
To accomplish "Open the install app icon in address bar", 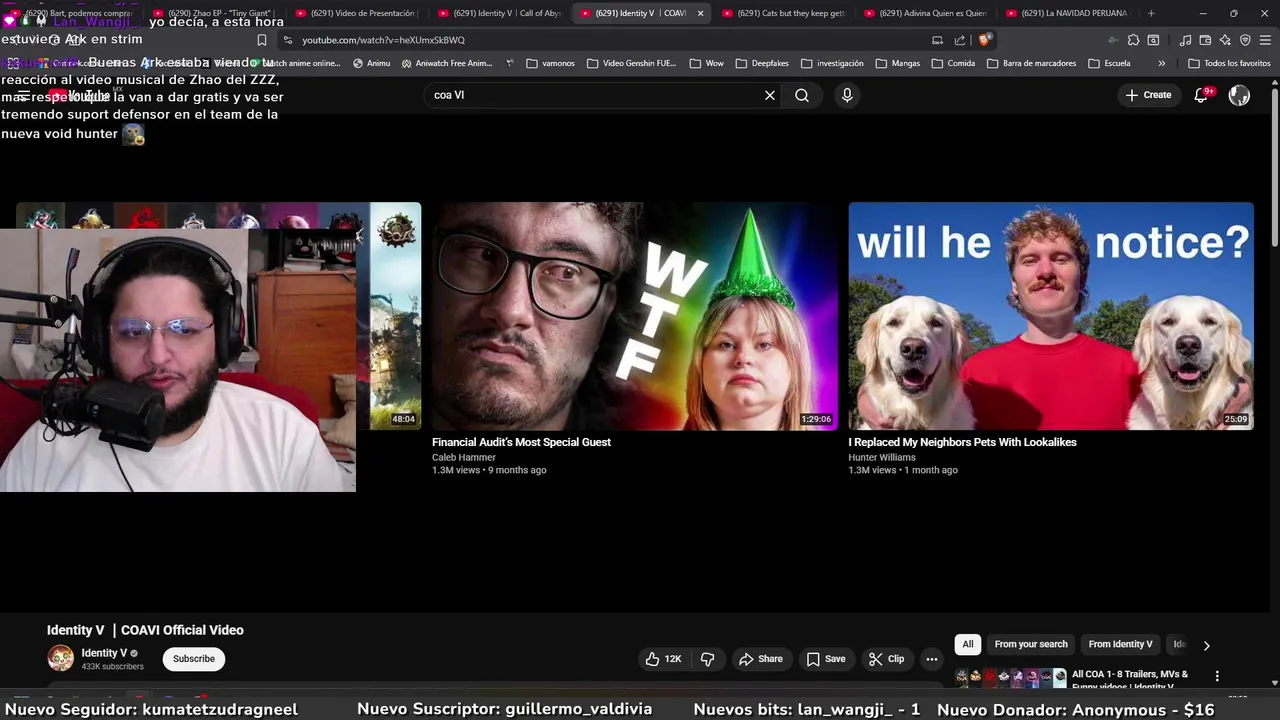I will tap(937, 40).
